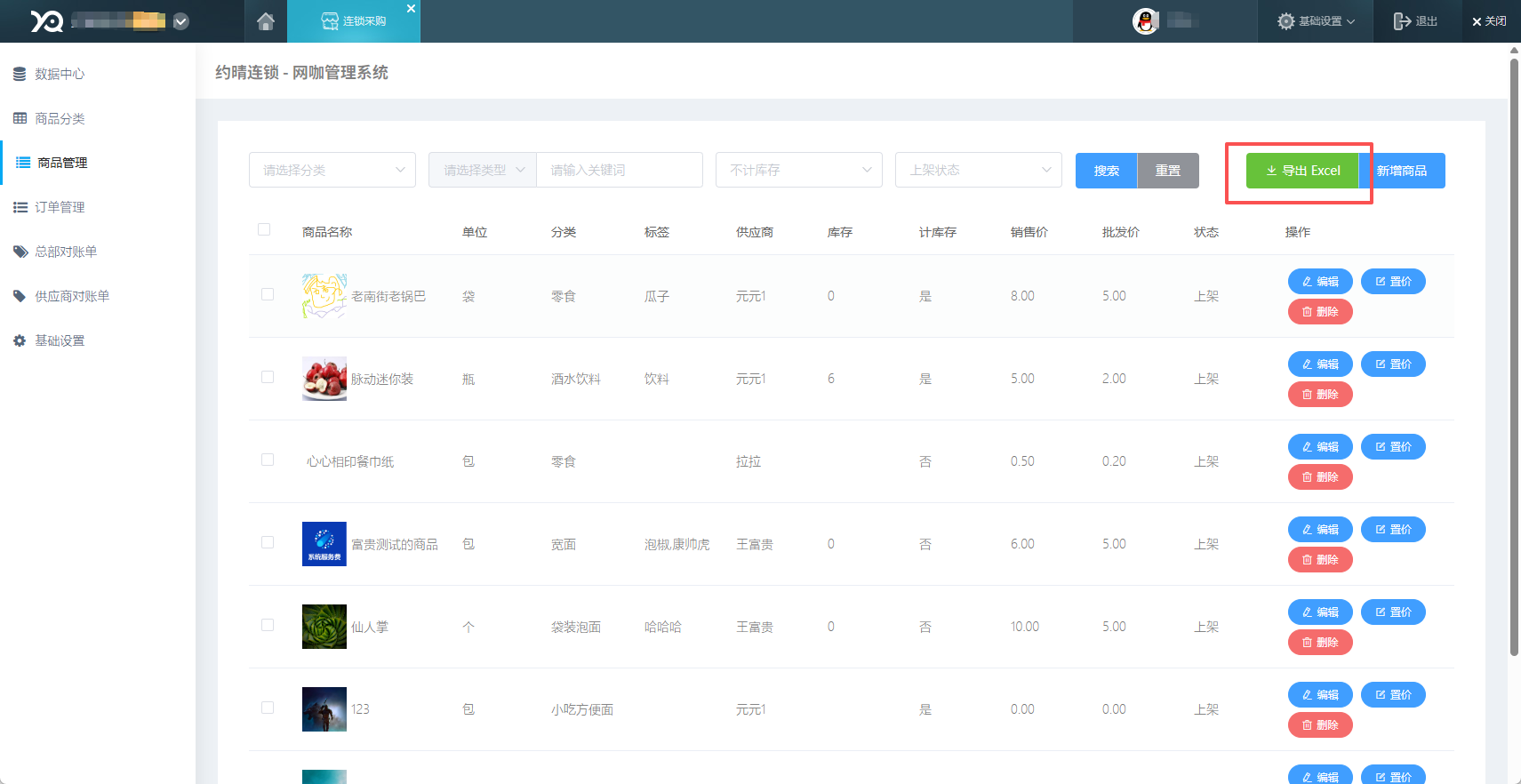This screenshot has width=1521, height=784.
Task: Expand the 请选择类型 dropdown
Action: [483, 170]
